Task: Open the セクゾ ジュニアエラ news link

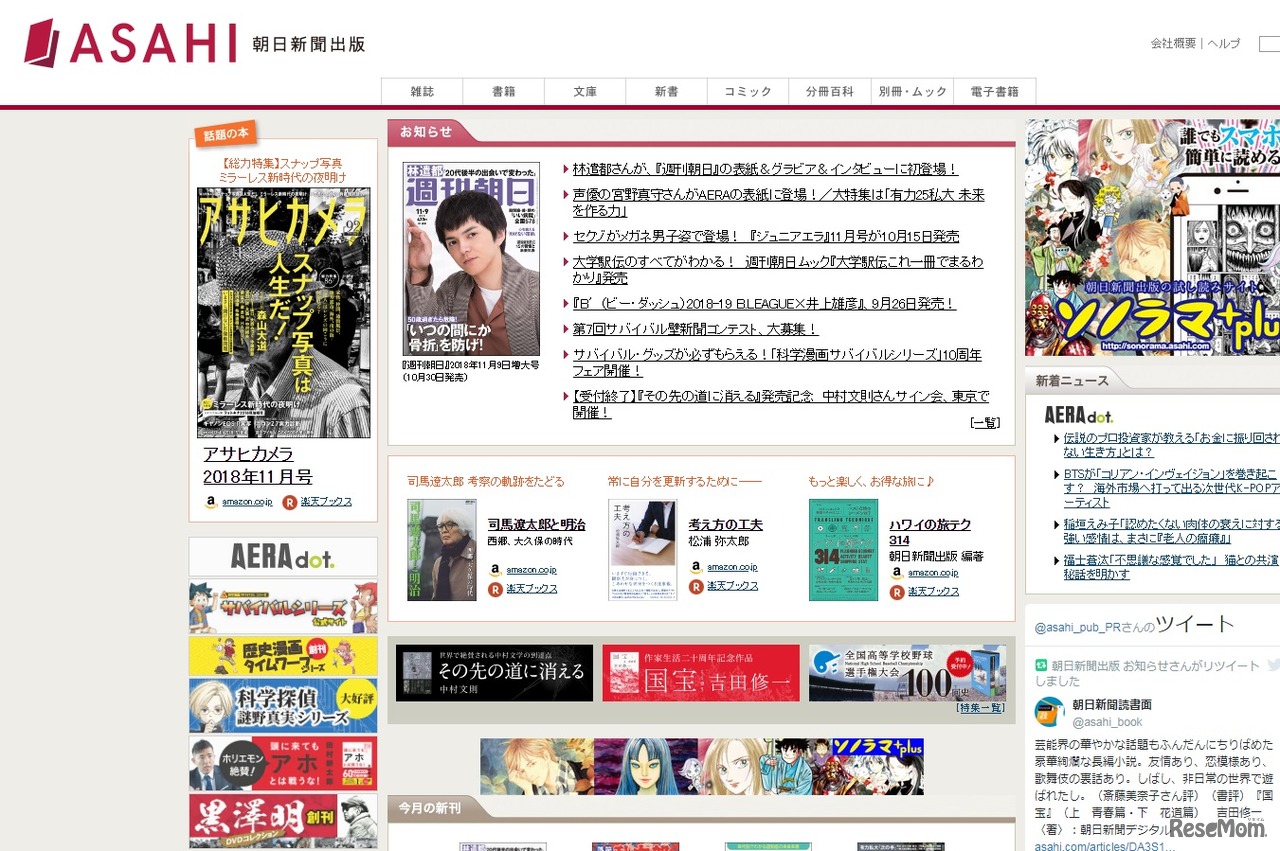Action: tap(766, 237)
